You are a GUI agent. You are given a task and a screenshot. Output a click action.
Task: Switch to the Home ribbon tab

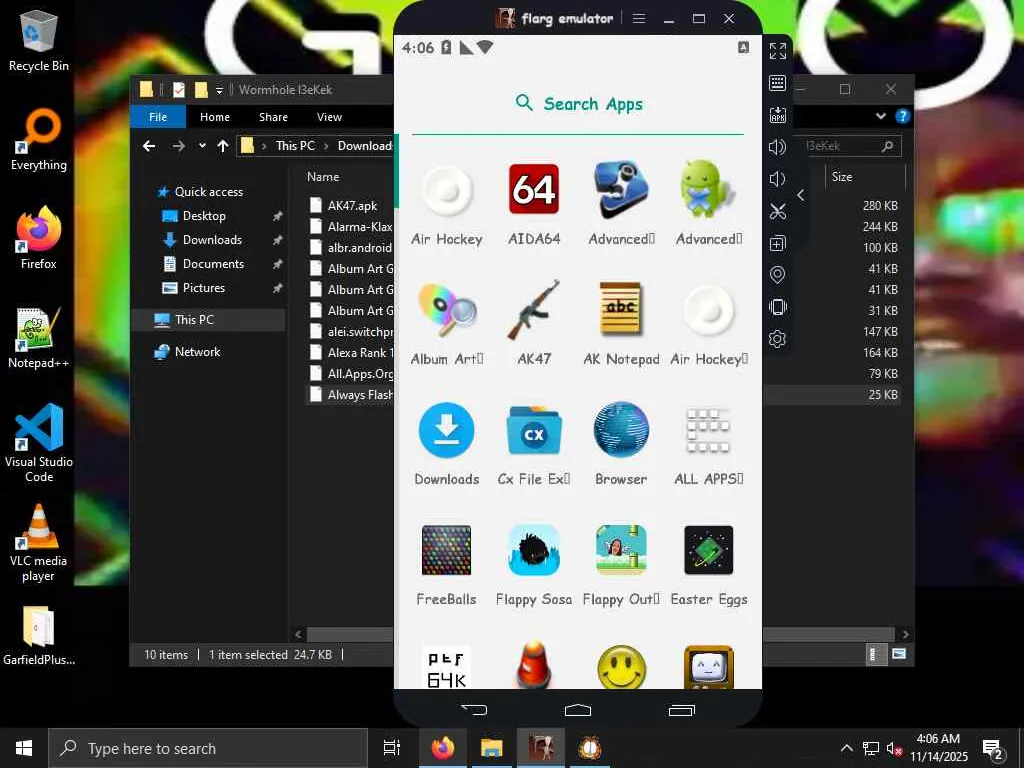(215, 117)
